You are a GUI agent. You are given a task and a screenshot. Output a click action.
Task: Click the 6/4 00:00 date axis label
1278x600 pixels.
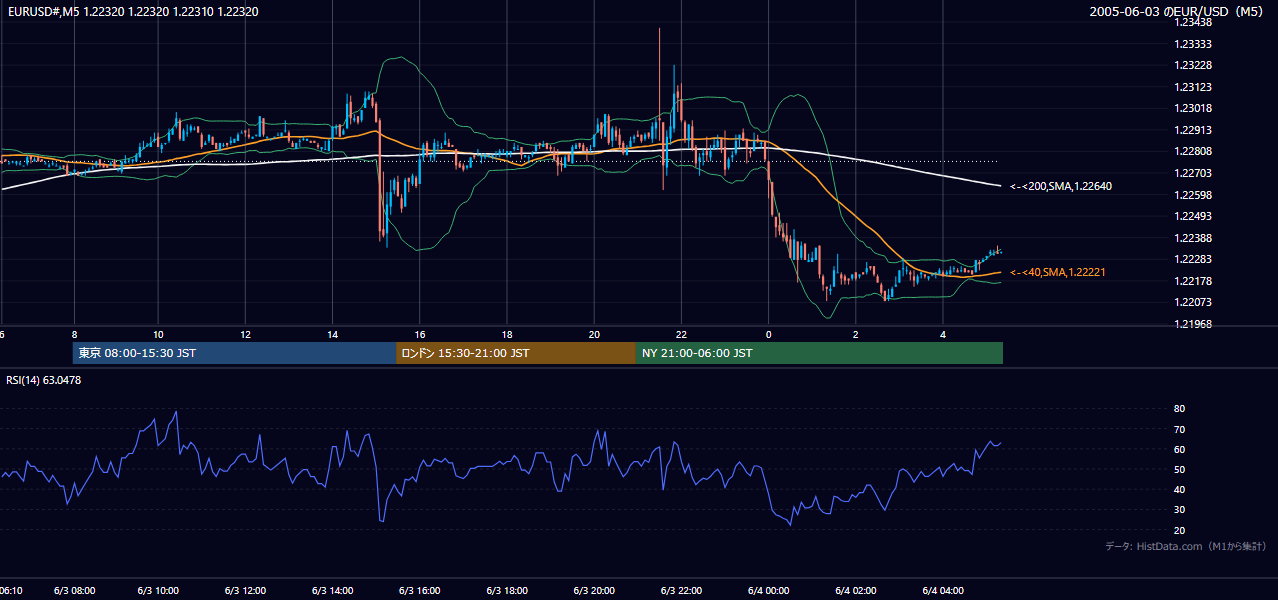point(768,591)
